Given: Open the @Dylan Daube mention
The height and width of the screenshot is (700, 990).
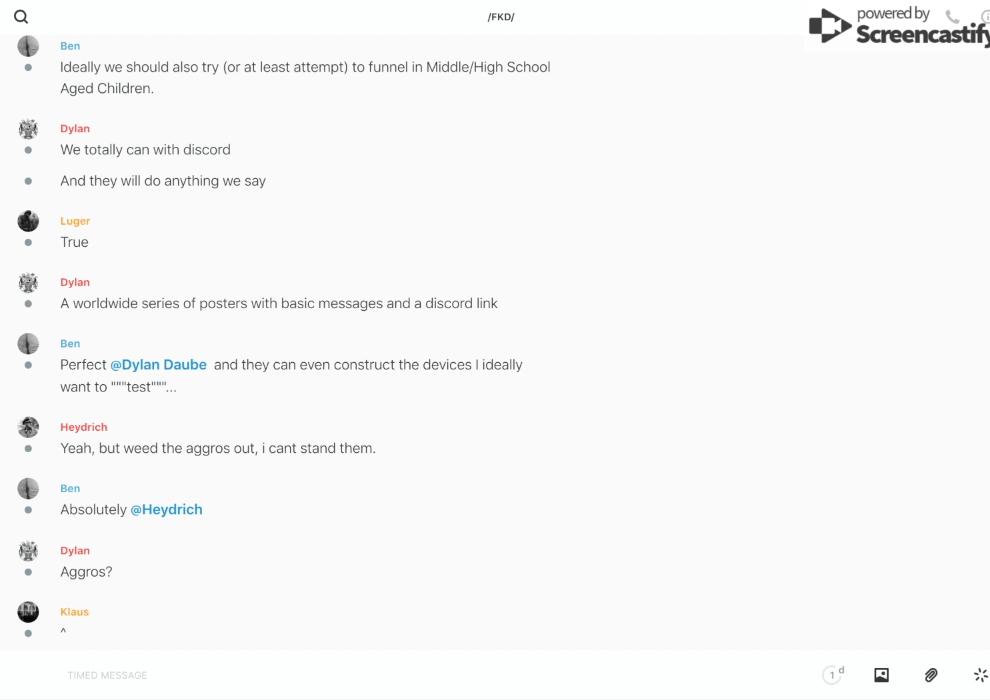Looking at the screenshot, I should [x=158, y=365].
